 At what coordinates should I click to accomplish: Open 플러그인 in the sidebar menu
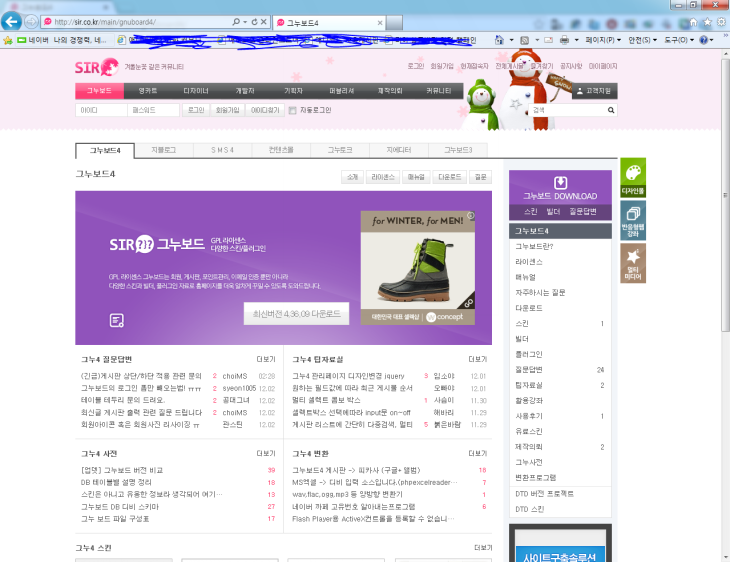pyautogui.click(x=528, y=354)
